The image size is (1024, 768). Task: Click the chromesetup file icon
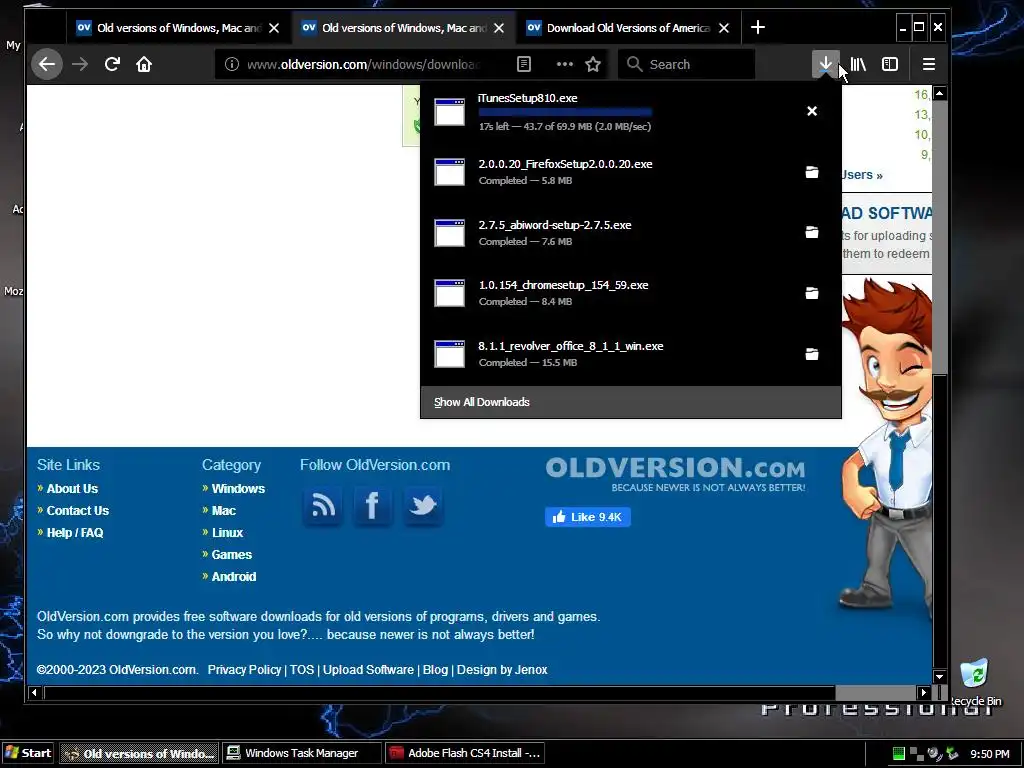pyautogui.click(x=450, y=293)
